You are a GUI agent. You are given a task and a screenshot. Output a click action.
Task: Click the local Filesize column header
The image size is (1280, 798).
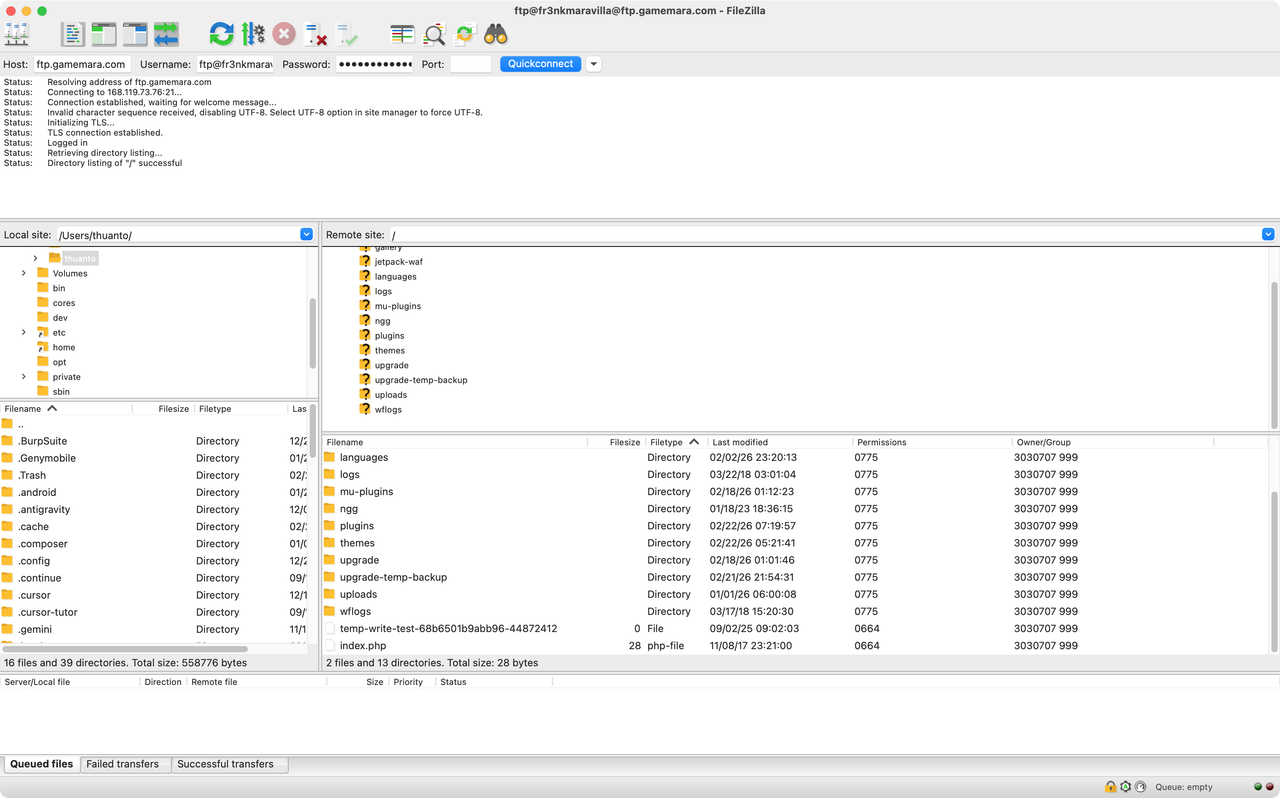[163, 409]
